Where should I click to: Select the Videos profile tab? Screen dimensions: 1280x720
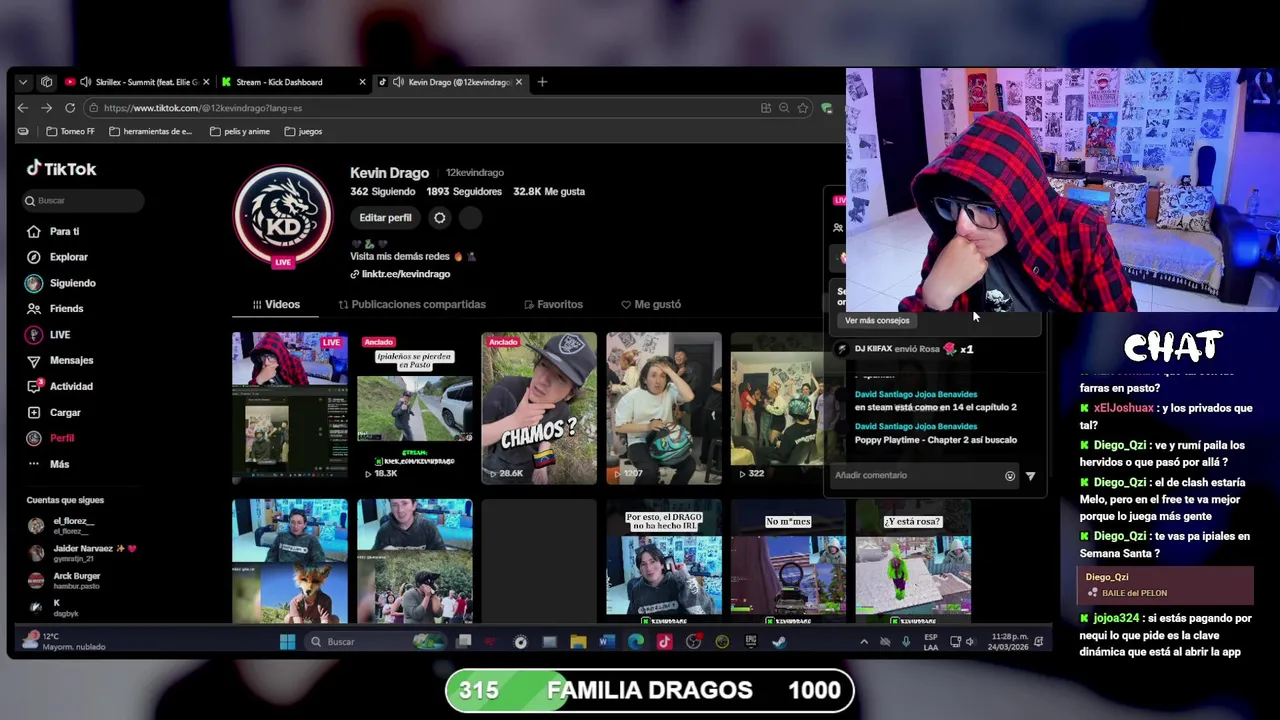276,304
